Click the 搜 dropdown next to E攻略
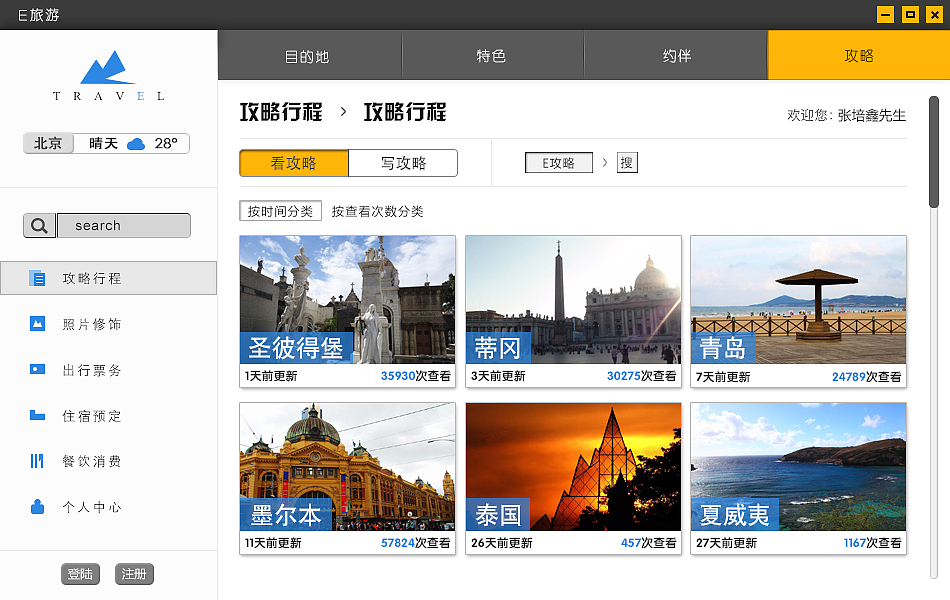950x600 pixels. (x=626, y=162)
